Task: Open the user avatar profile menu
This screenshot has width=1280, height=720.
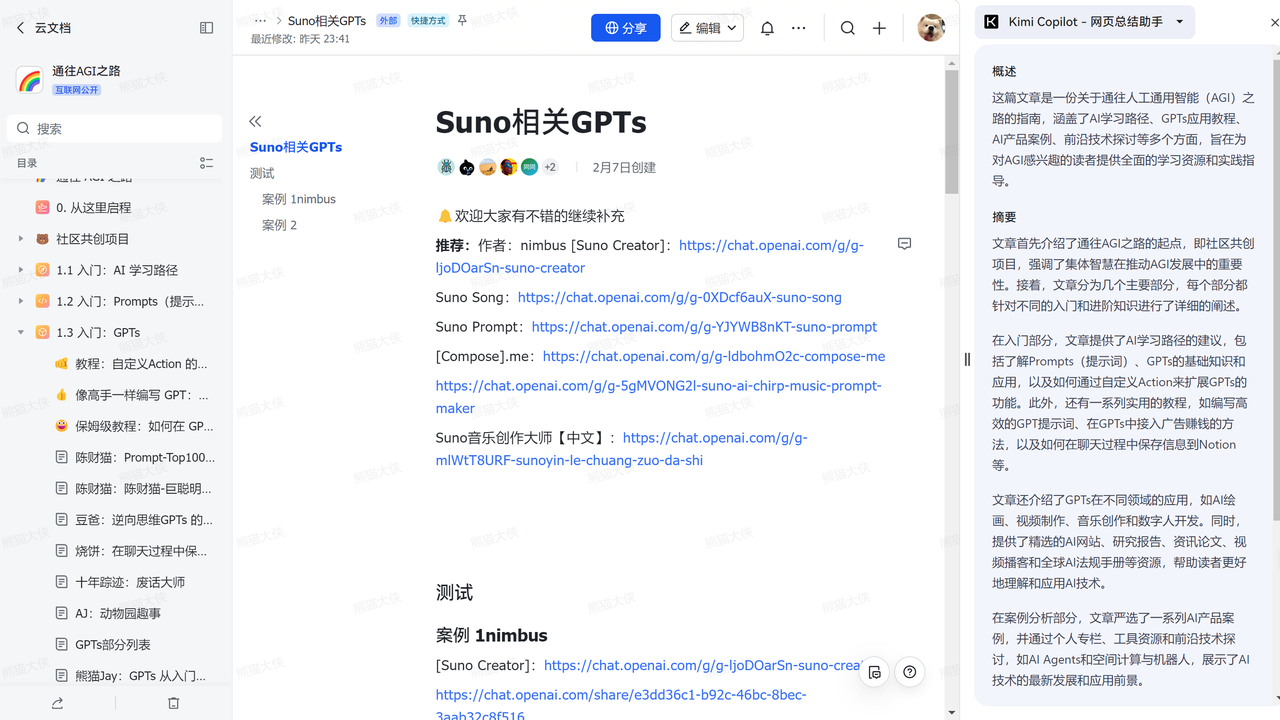Action: pyautogui.click(x=931, y=28)
